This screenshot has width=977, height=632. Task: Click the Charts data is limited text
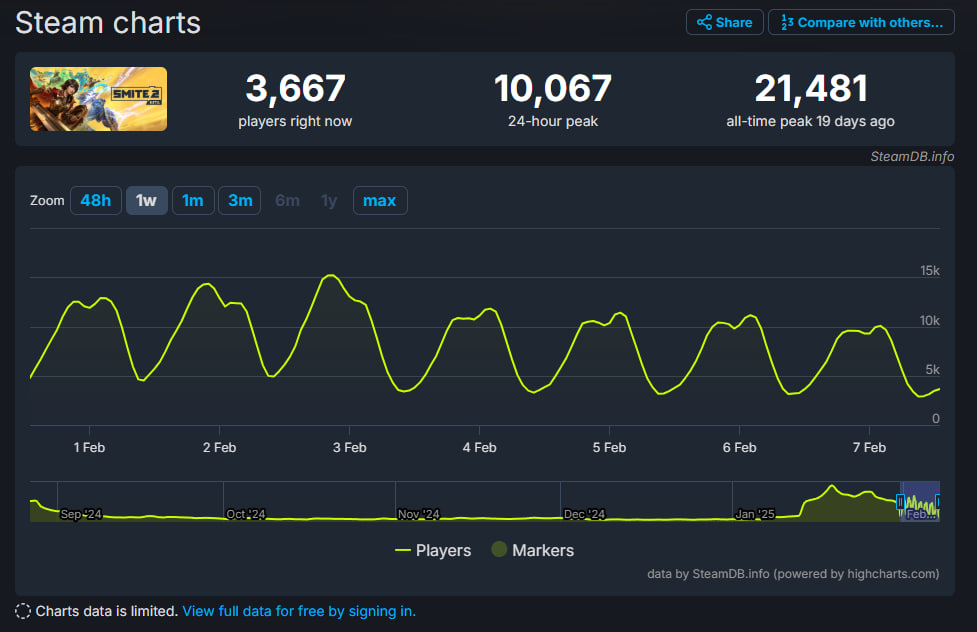pyautogui.click(x=107, y=611)
